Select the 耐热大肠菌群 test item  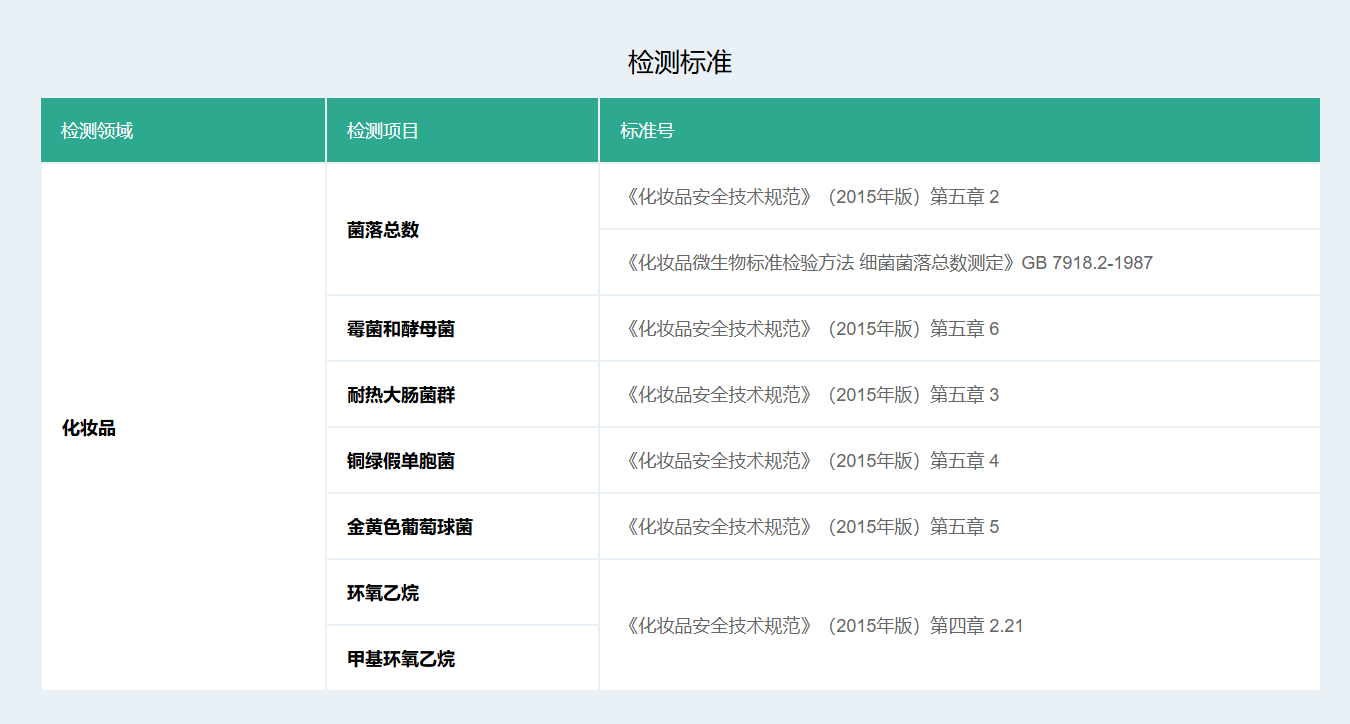pyautogui.click(x=400, y=395)
